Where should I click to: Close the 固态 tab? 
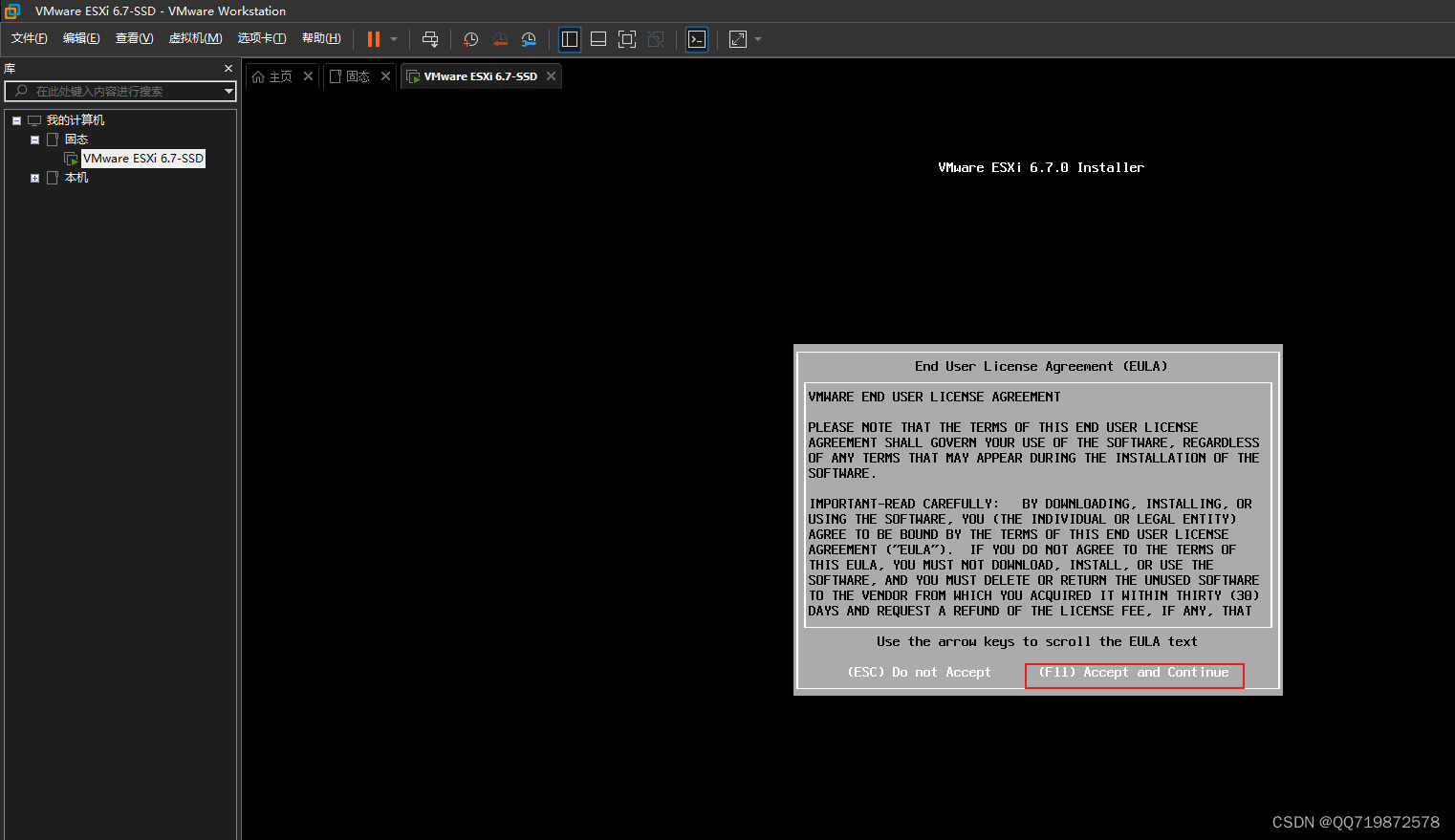click(385, 76)
